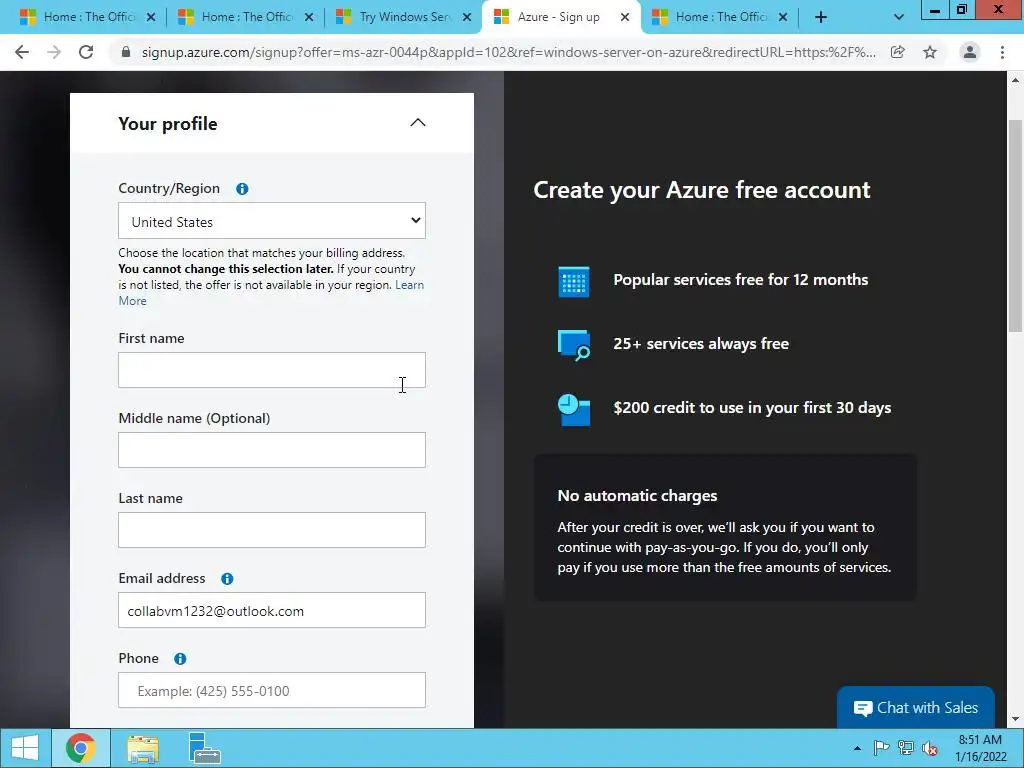1024x768 pixels.
Task: Open Chat with Sales
Action: click(916, 707)
